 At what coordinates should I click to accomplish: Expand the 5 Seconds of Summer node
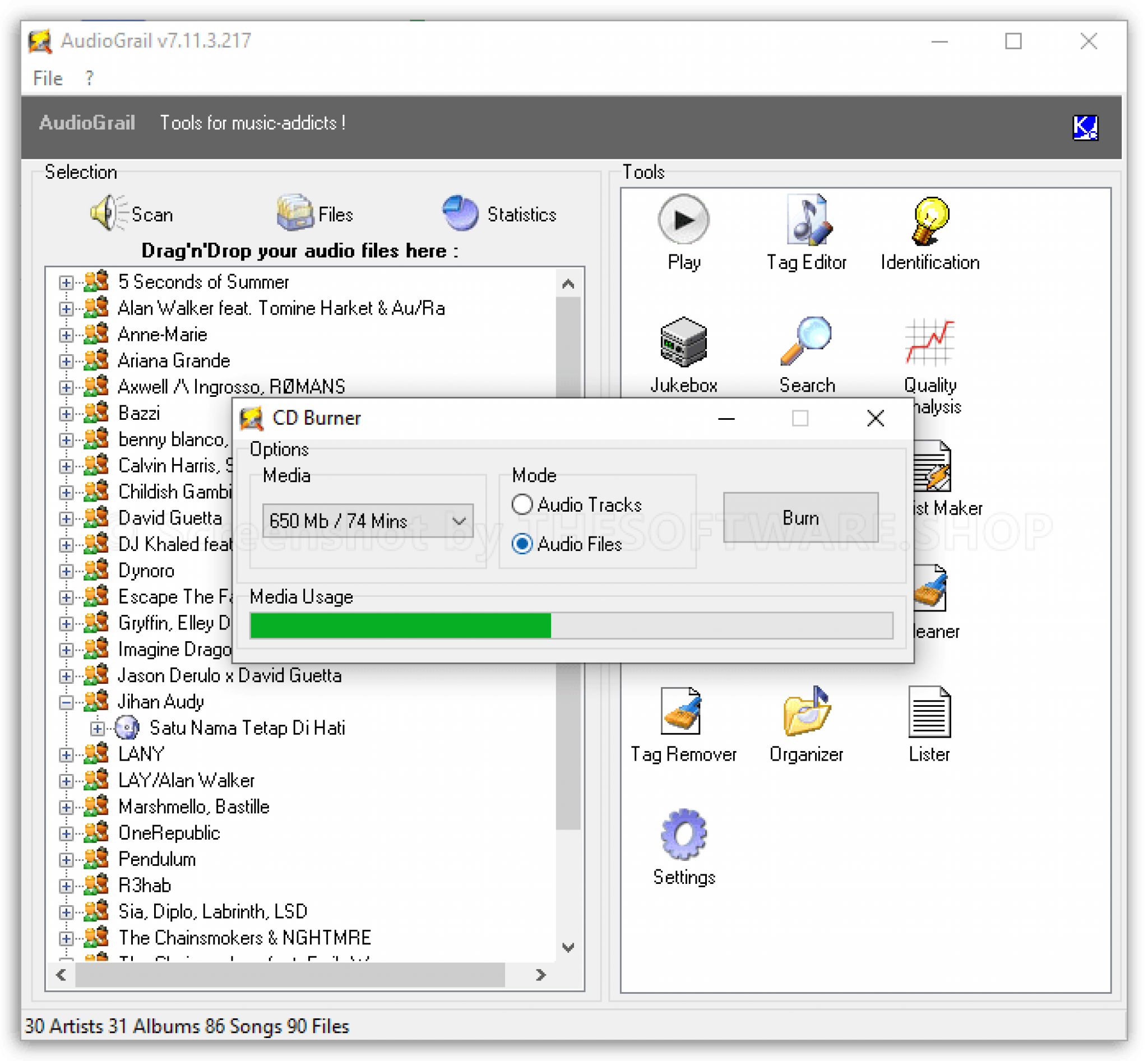point(66,282)
